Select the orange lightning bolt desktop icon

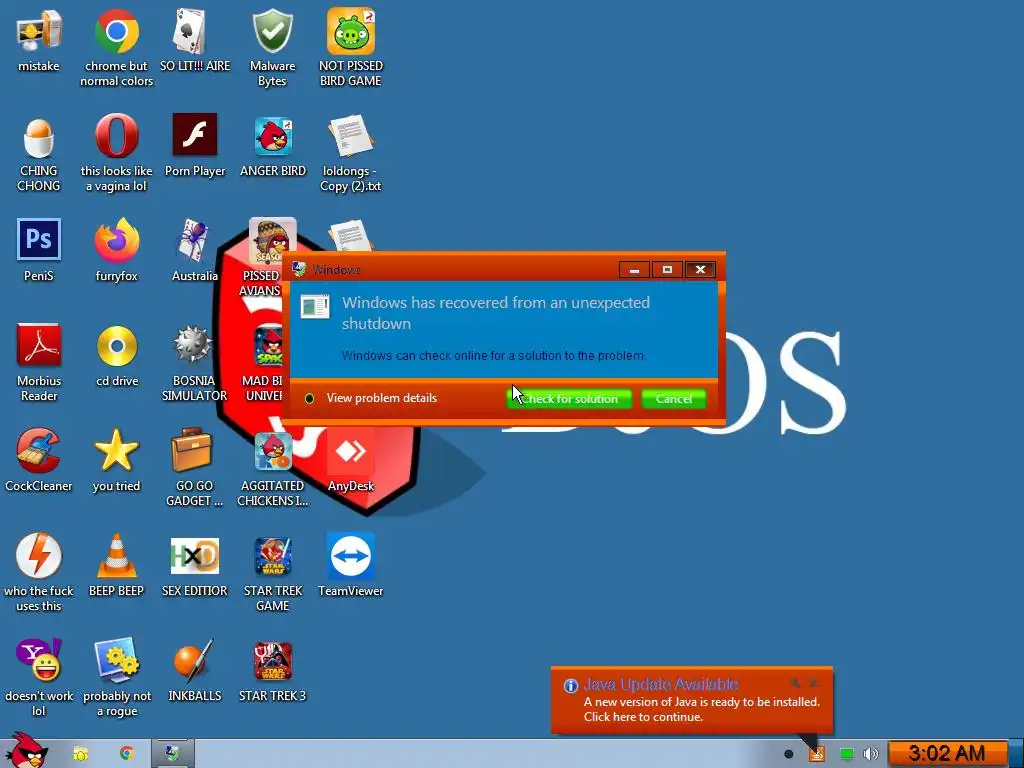click(39, 556)
